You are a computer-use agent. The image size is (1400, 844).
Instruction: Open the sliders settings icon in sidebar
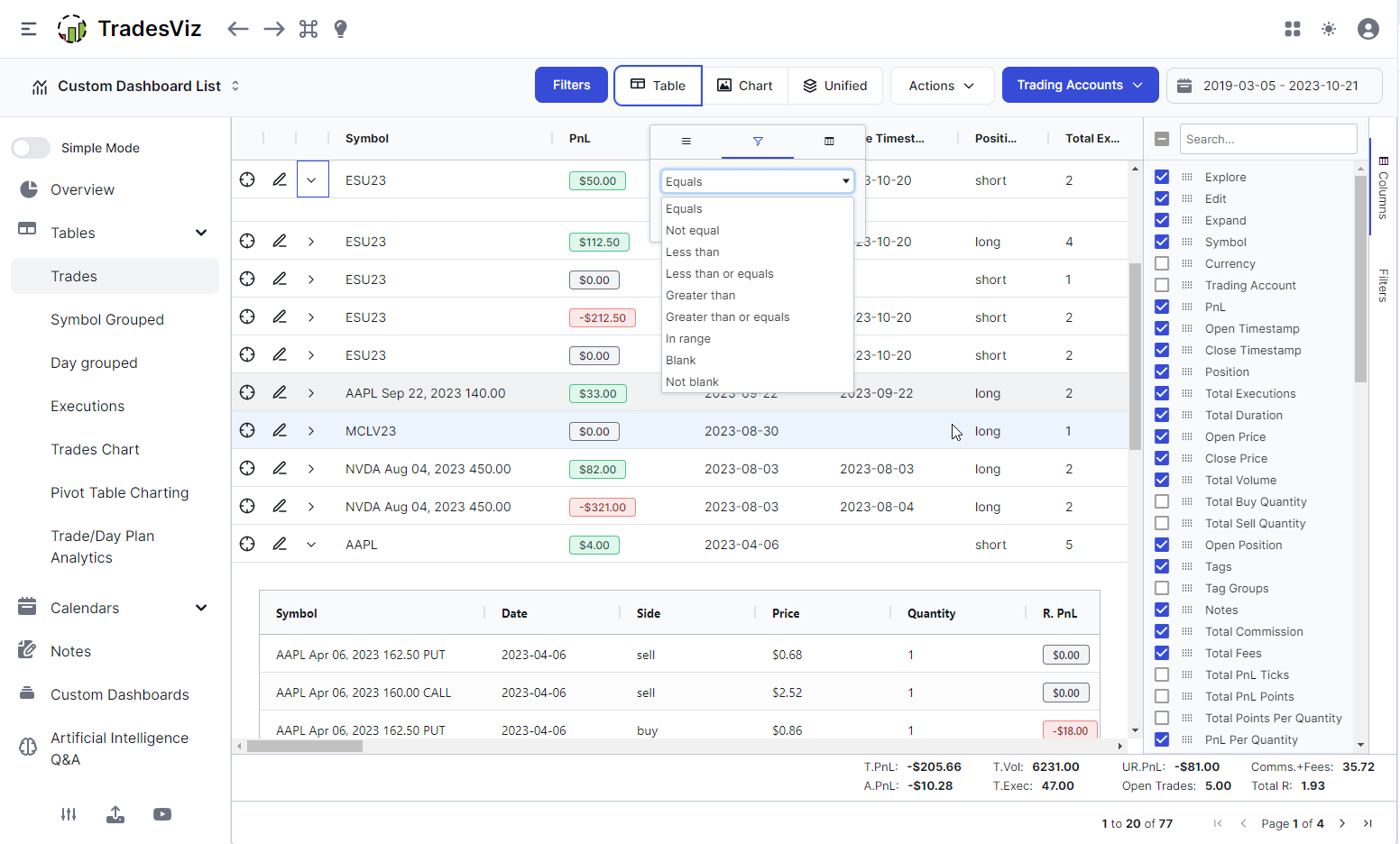click(69, 814)
